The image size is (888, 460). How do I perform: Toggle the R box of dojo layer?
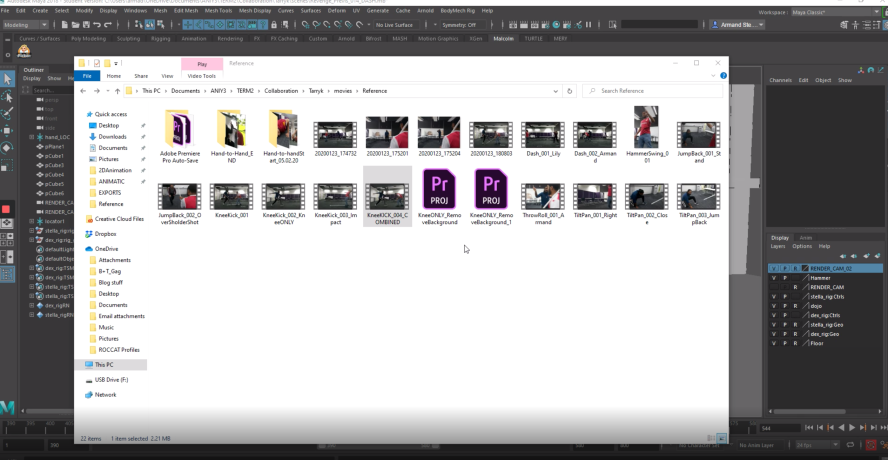click(795, 305)
